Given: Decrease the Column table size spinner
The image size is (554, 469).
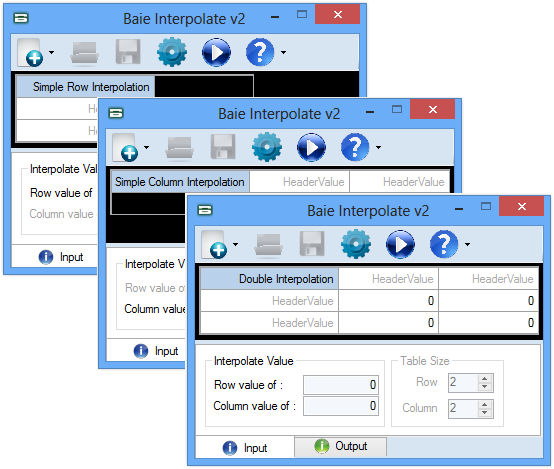Looking at the screenshot, I should click(485, 412).
